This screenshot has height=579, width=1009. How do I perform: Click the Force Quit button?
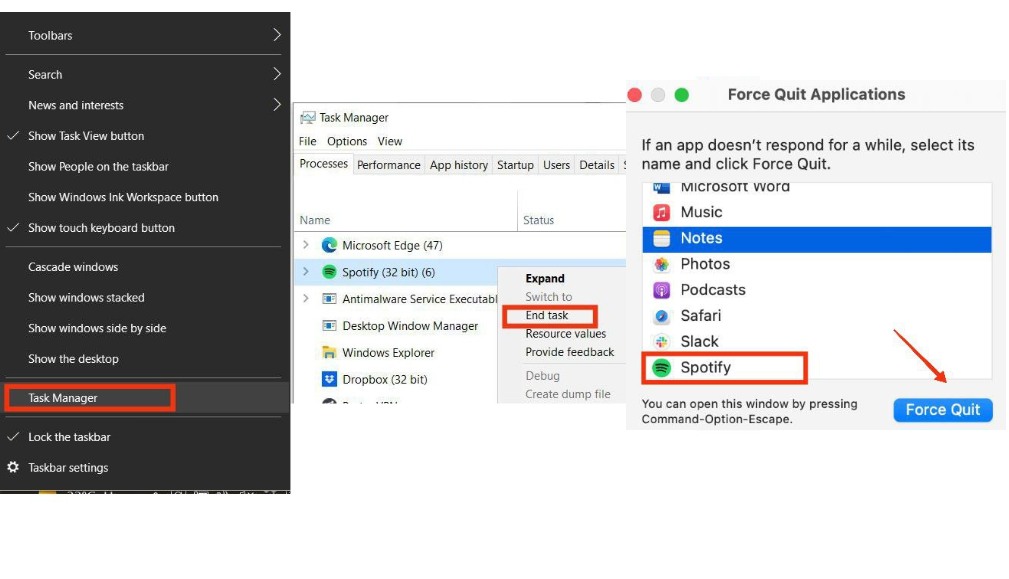click(943, 410)
